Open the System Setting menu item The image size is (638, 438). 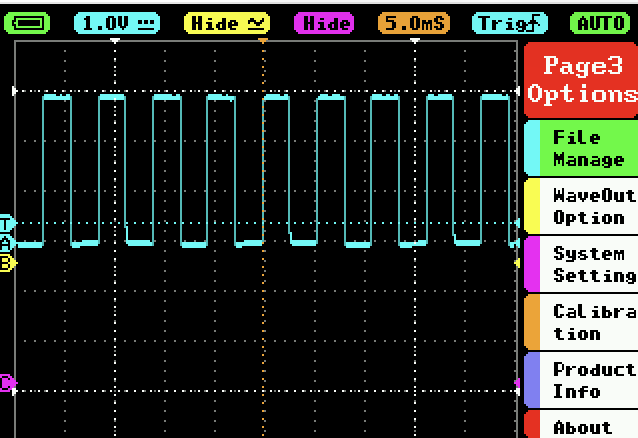point(581,265)
